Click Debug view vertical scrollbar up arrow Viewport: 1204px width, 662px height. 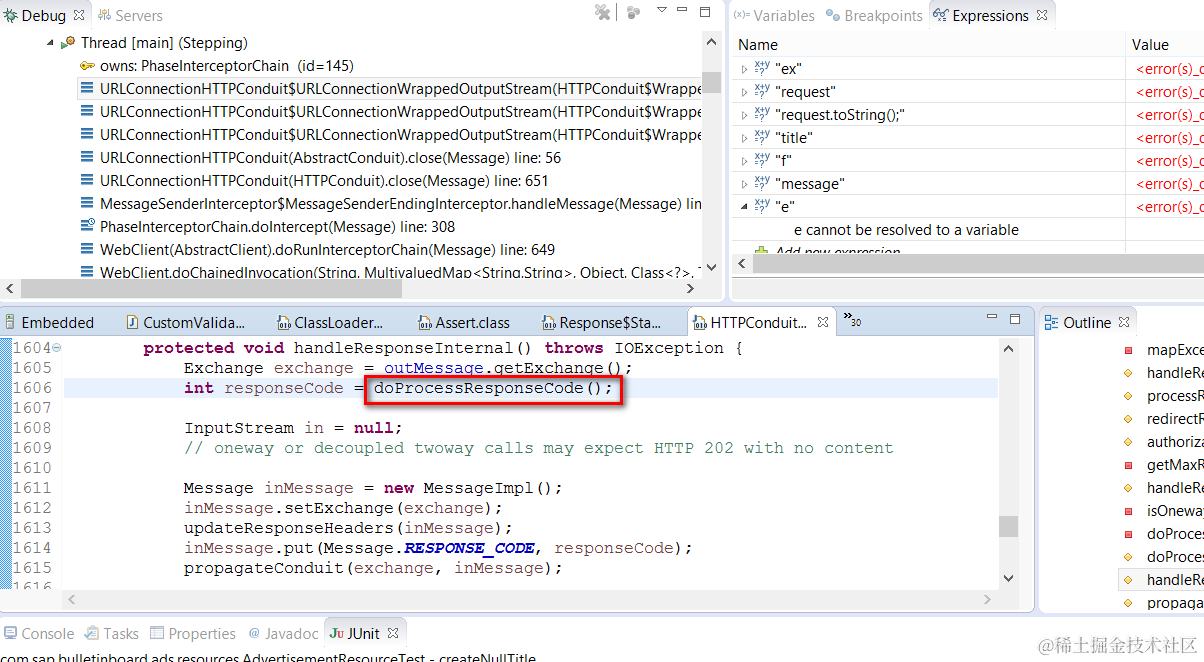(711, 41)
